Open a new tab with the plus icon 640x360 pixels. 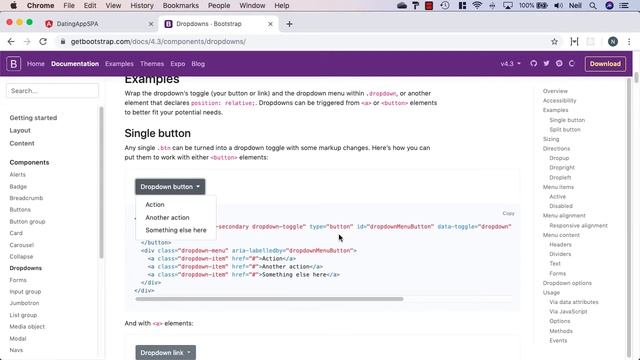coord(289,24)
